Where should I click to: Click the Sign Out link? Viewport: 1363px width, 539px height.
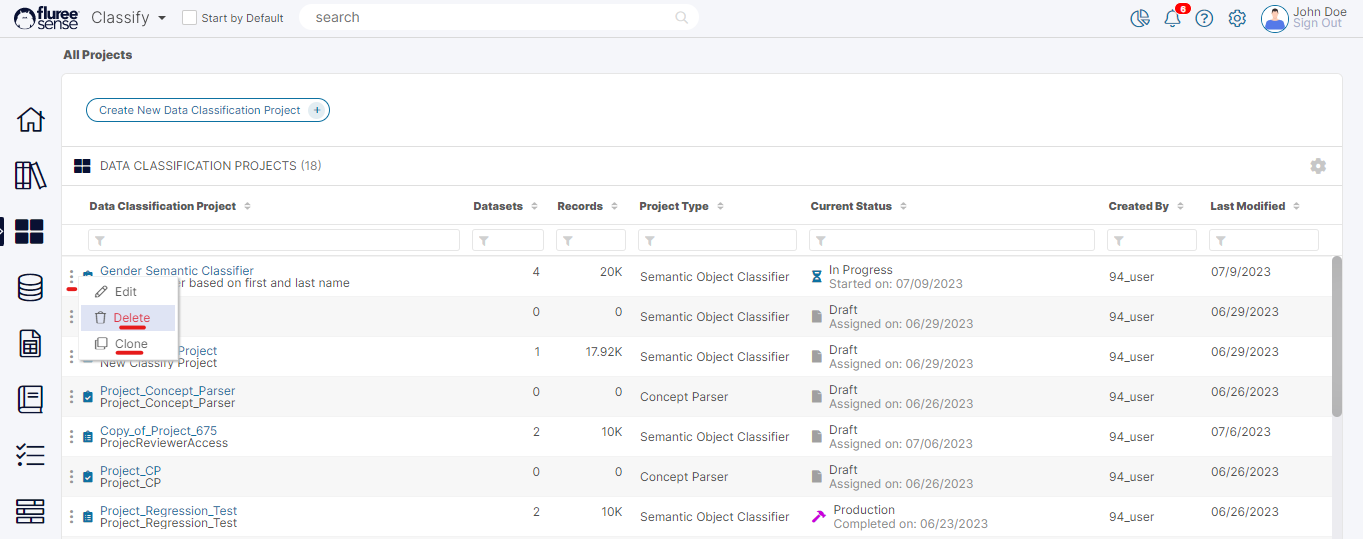pyautogui.click(x=1317, y=24)
